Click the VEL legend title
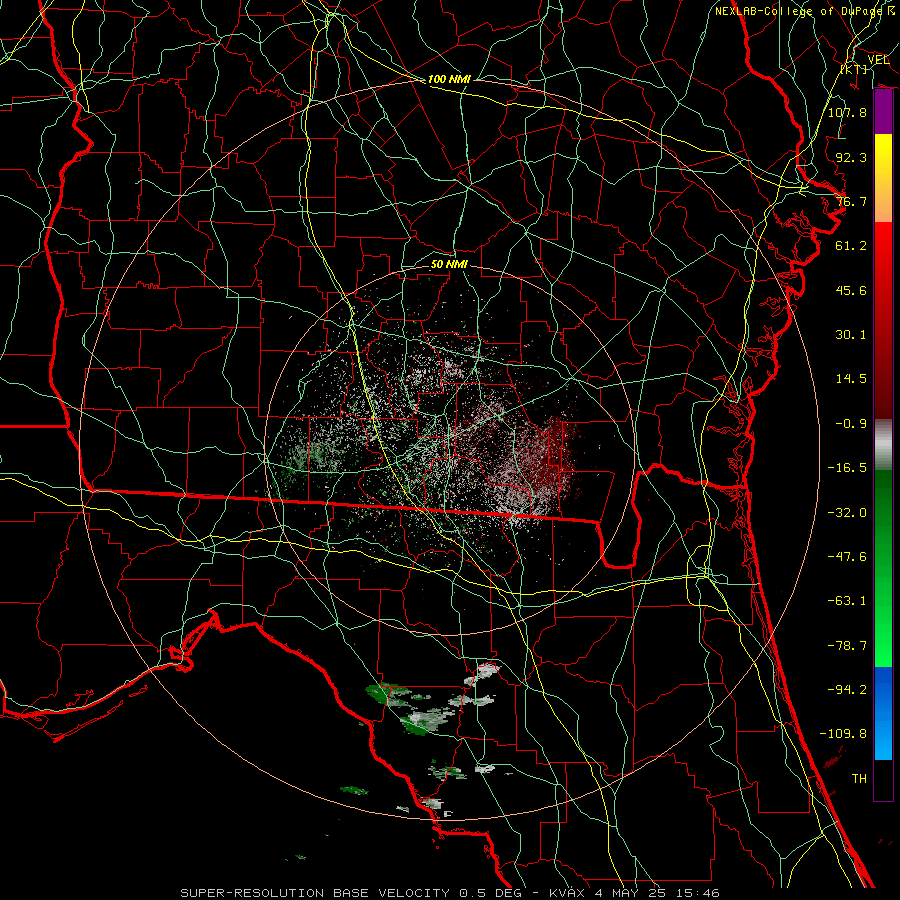The height and width of the screenshot is (900, 900). pyautogui.click(x=878, y=60)
